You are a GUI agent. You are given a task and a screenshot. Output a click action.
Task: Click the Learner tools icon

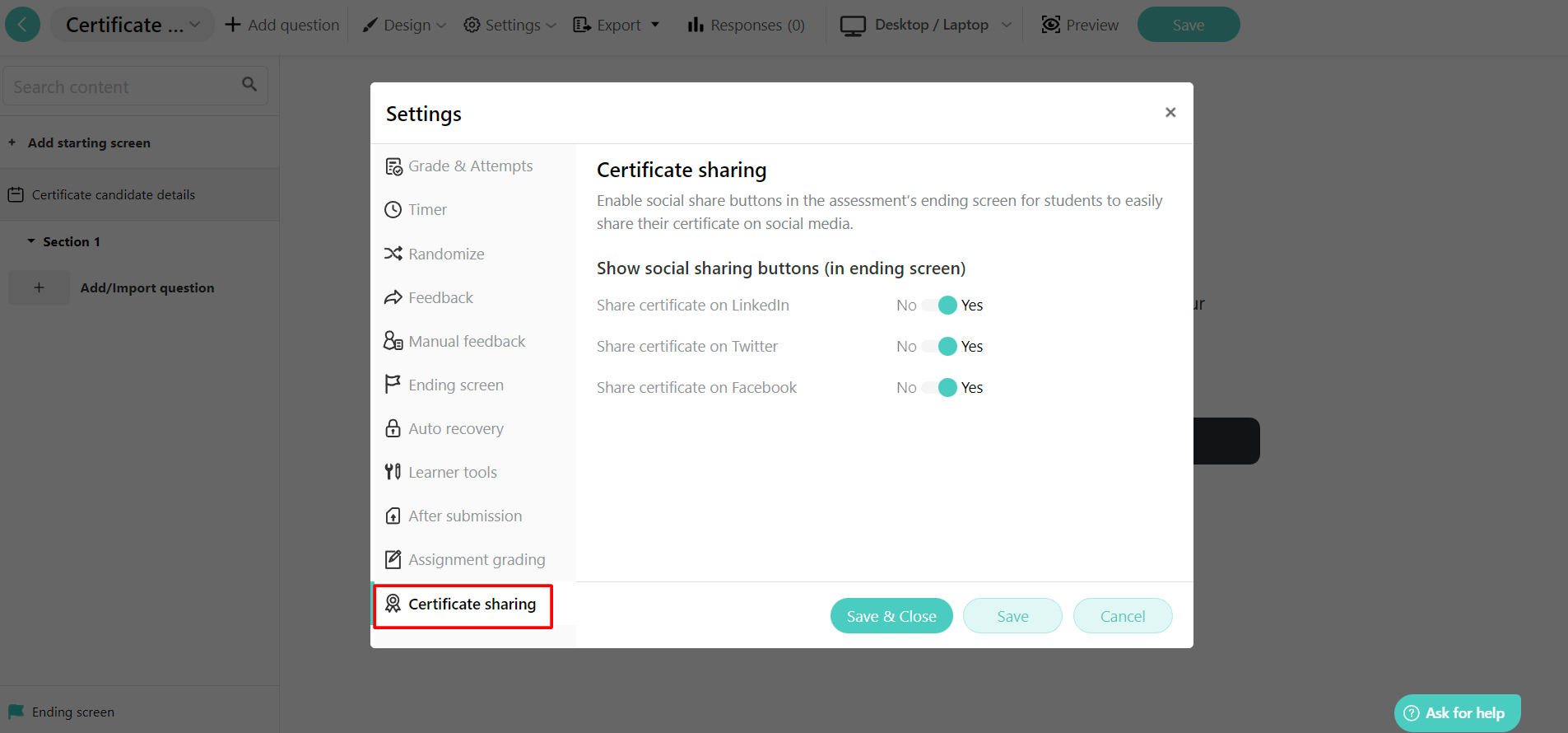393,472
